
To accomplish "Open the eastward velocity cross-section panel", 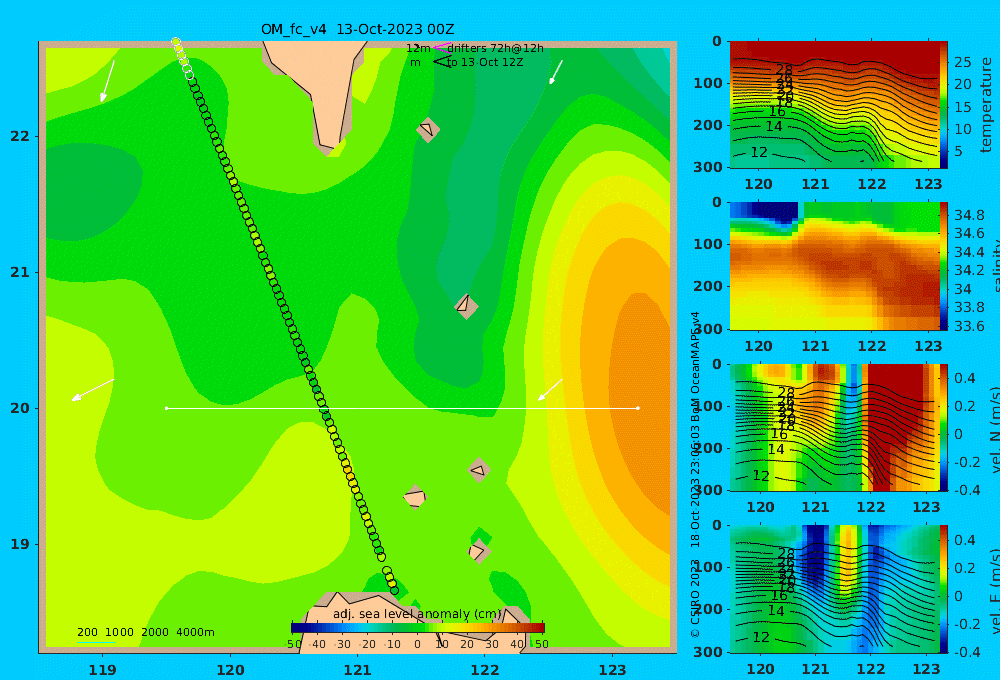I will tap(835, 589).
